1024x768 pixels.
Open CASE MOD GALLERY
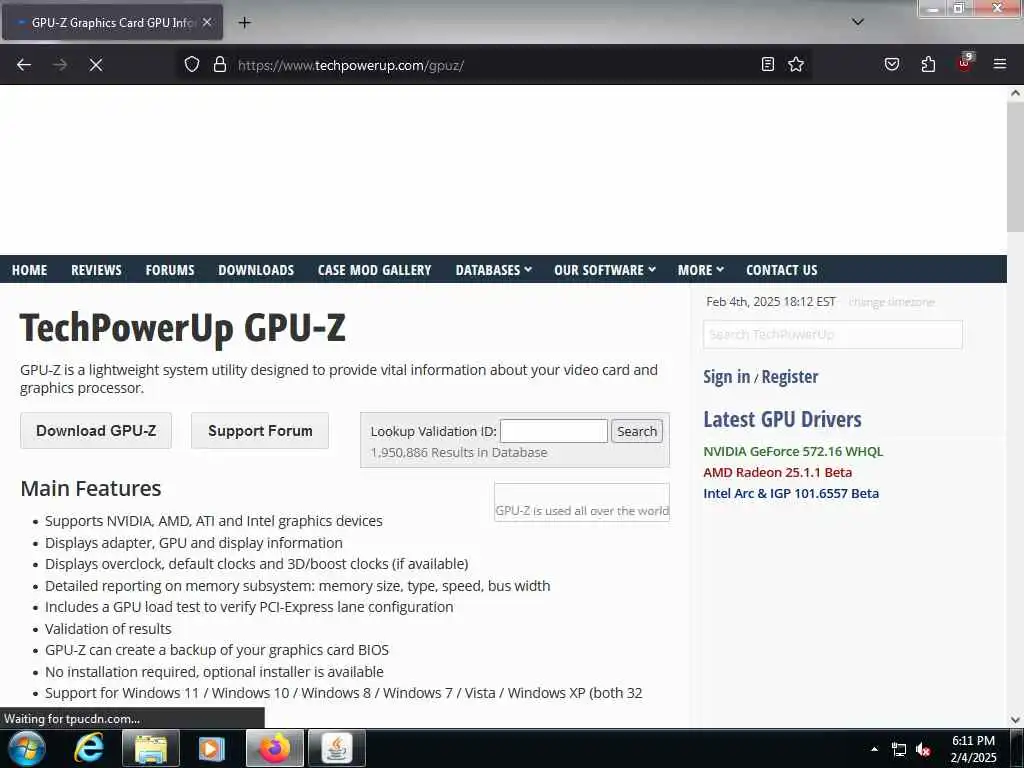pos(375,270)
